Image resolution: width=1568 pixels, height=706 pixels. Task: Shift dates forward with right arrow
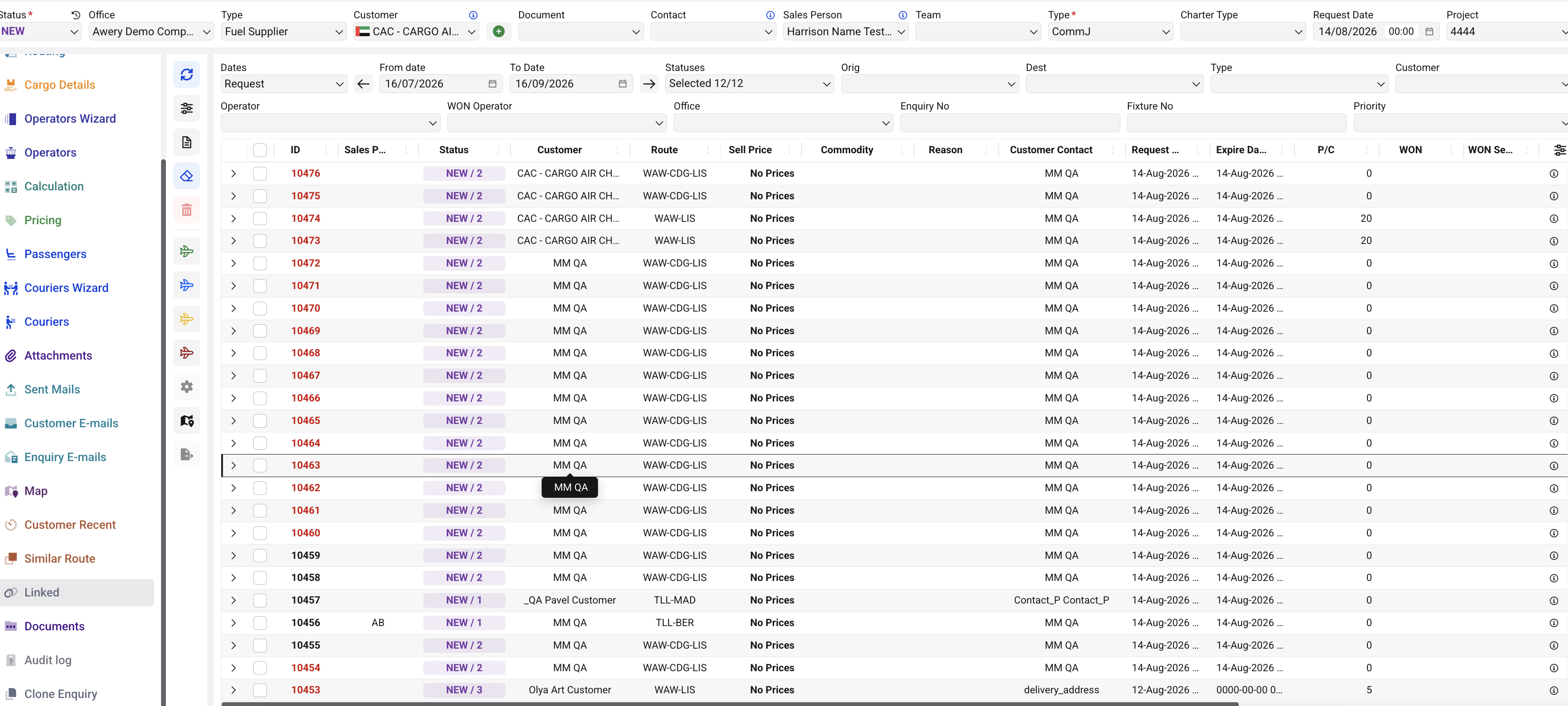[649, 84]
